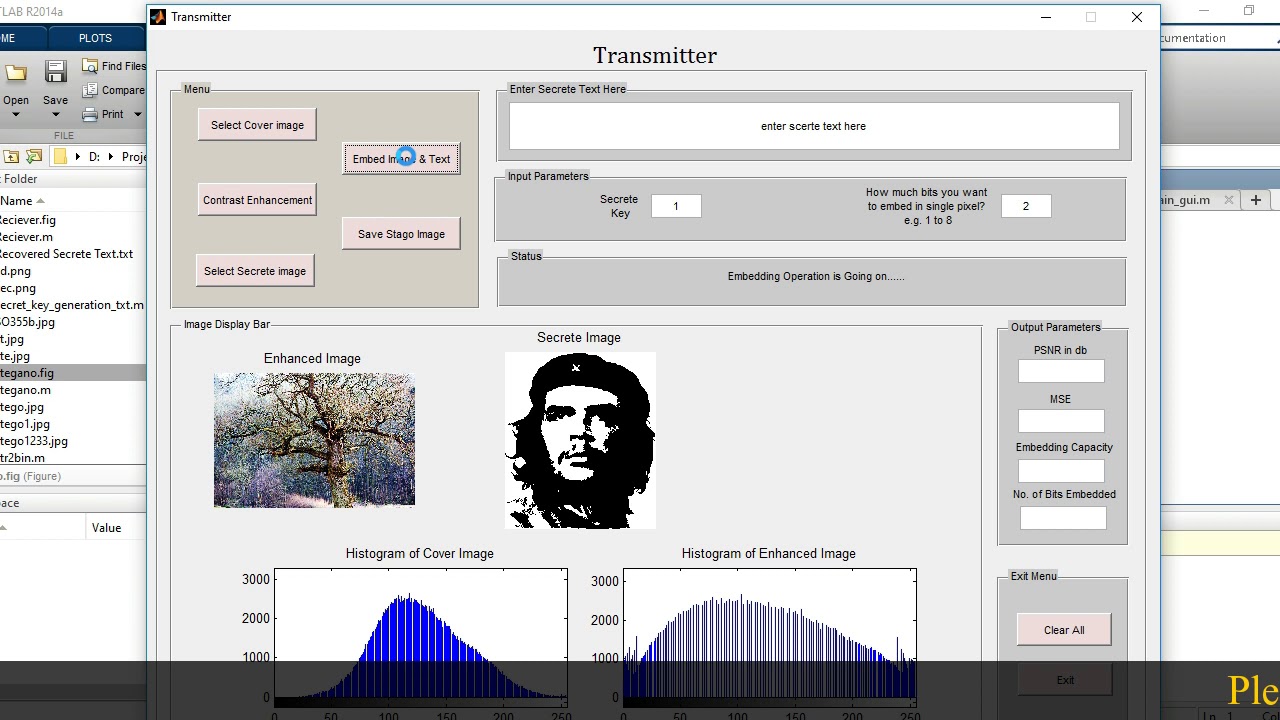This screenshot has height=720, width=1280.
Task: Select secret_key_generation_txt.m file
Action: tap(72, 305)
